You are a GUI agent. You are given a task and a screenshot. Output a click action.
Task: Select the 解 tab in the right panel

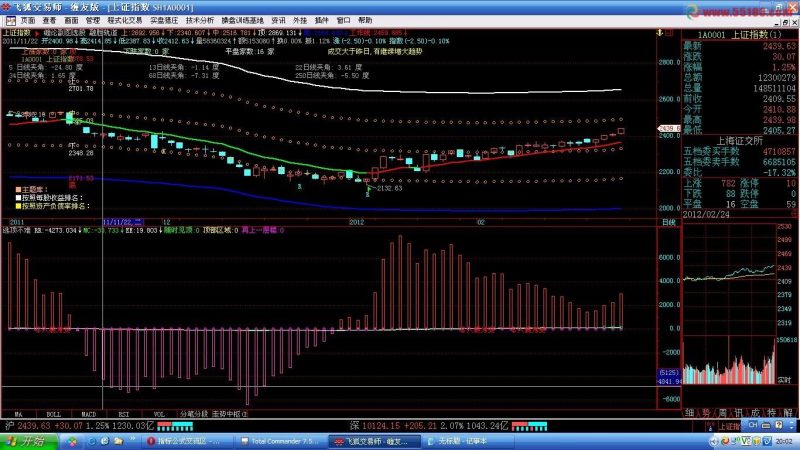click(788, 413)
